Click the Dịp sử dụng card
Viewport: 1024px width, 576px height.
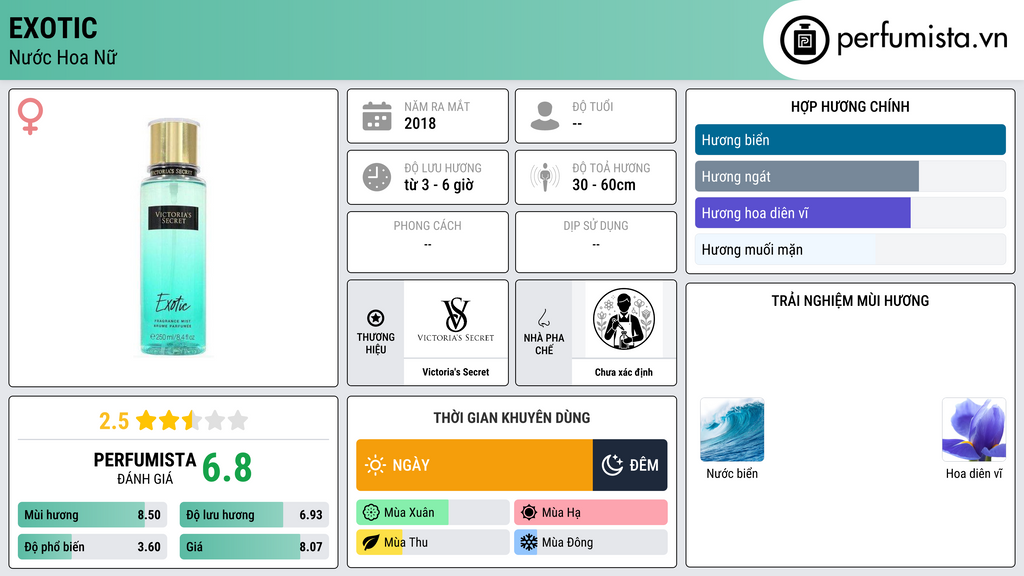596,242
